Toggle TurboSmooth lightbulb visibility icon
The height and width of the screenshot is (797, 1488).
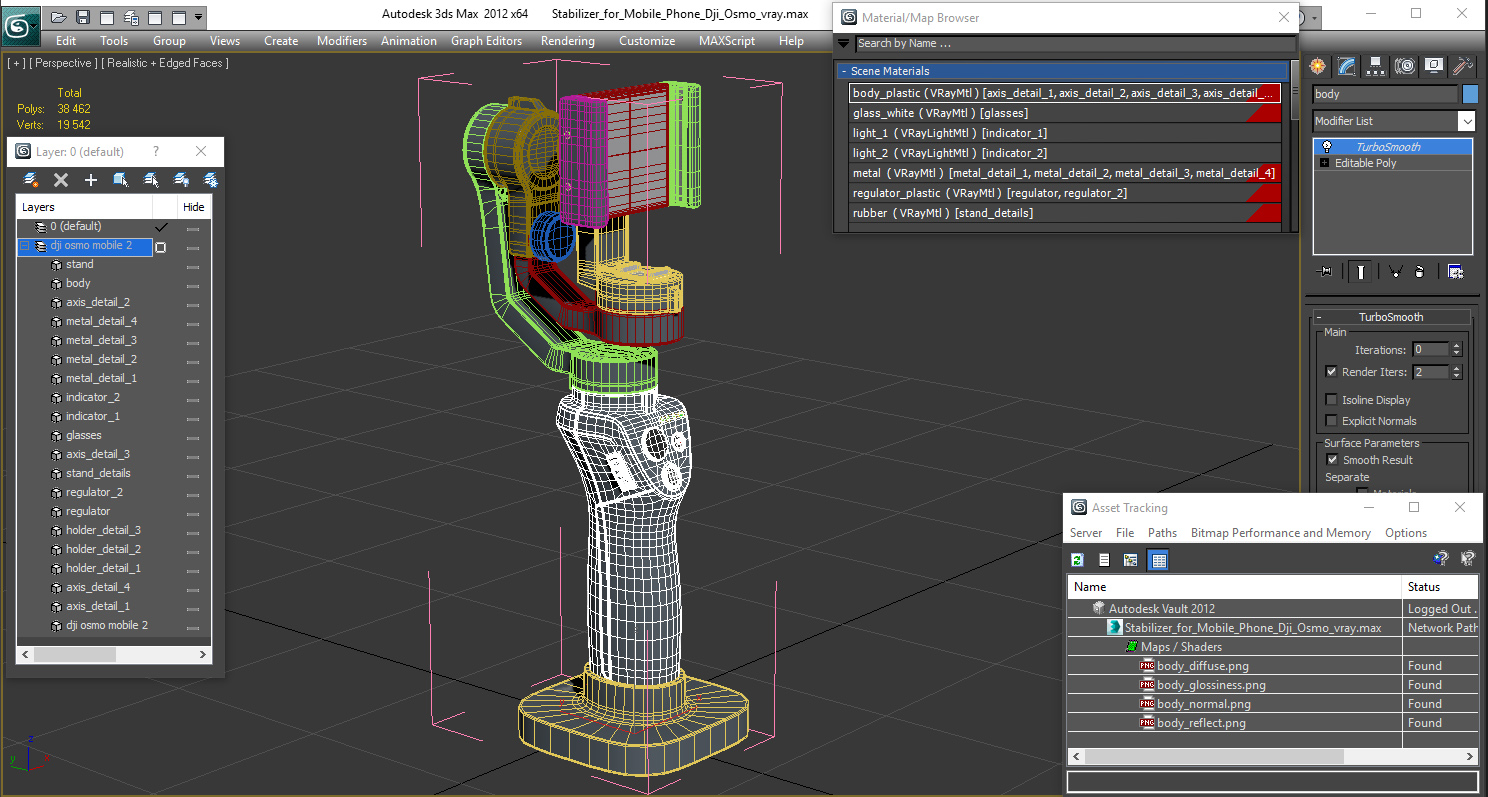click(x=1328, y=147)
